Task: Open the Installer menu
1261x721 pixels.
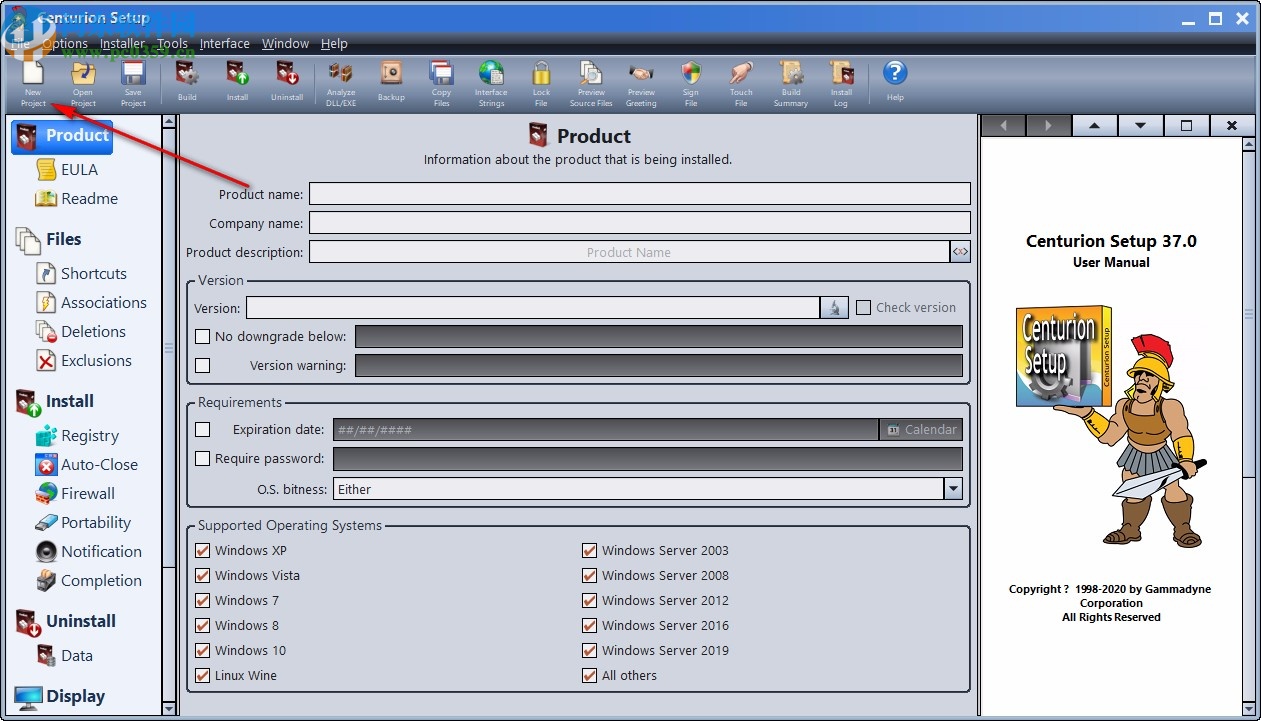Action: [x=121, y=44]
